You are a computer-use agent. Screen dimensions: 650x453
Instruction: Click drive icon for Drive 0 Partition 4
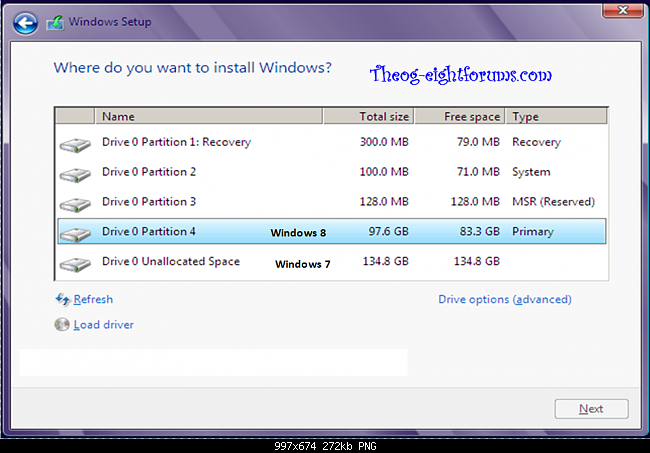pyautogui.click(x=75, y=235)
